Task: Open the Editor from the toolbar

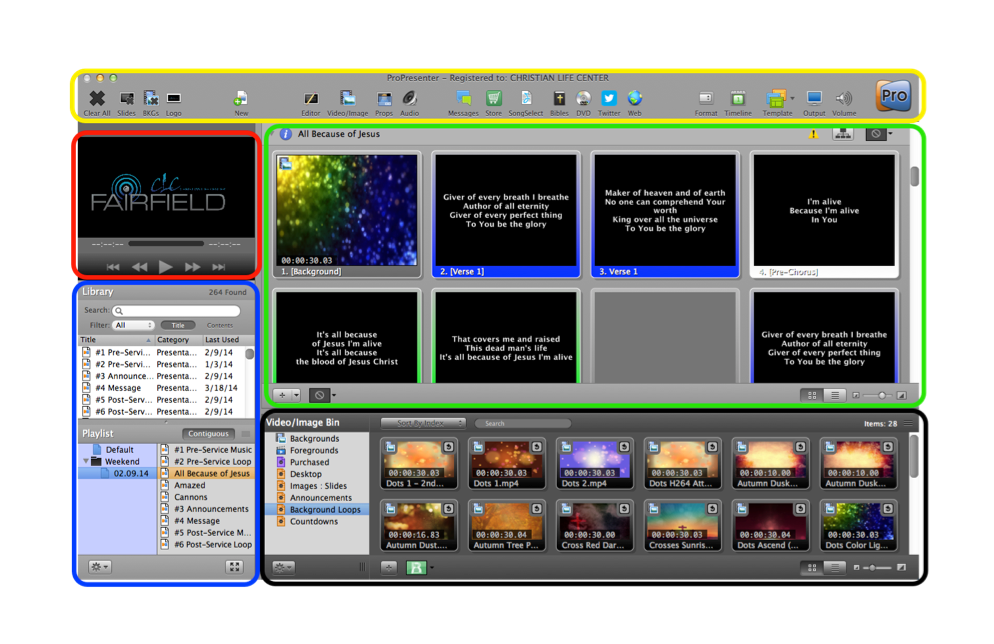Action: [311, 99]
